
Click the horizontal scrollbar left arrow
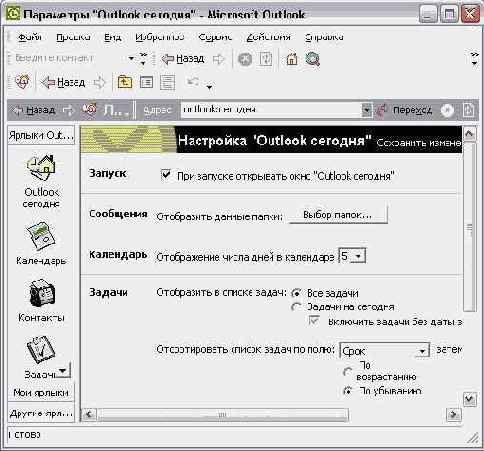point(89,415)
